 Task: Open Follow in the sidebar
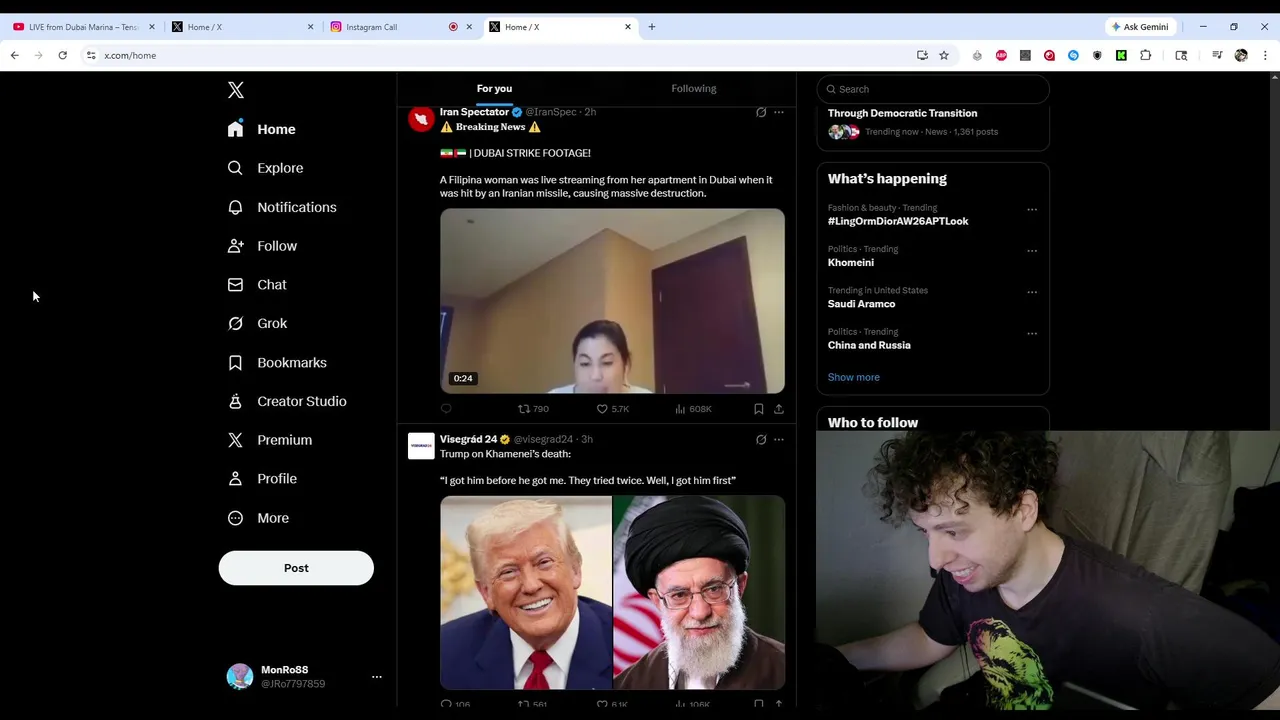coord(262,246)
